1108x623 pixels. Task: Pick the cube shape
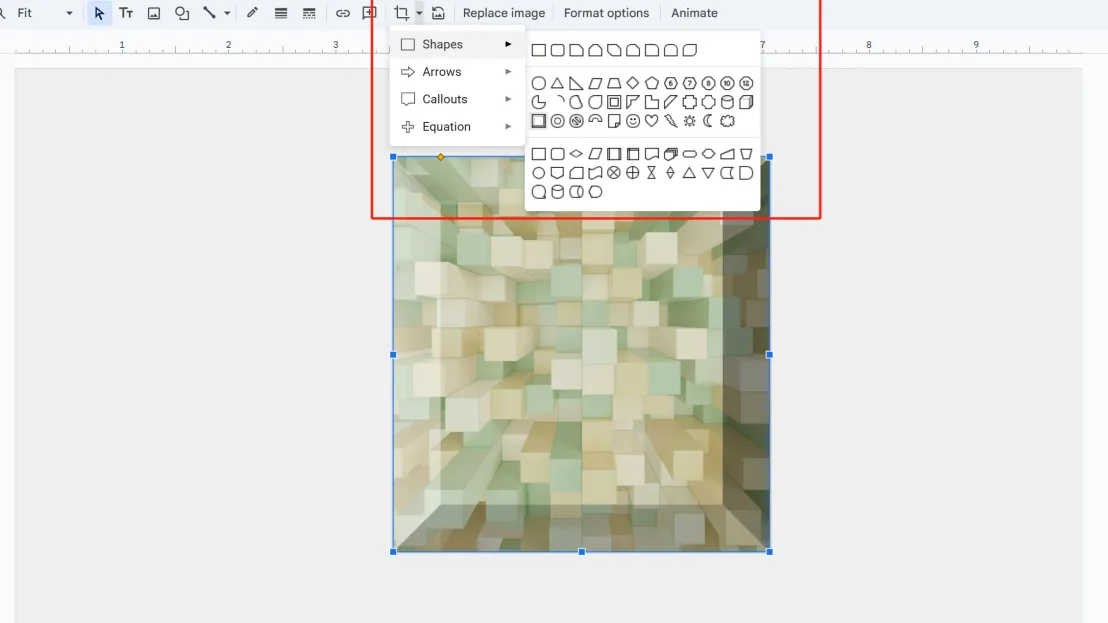click(746, 102)
